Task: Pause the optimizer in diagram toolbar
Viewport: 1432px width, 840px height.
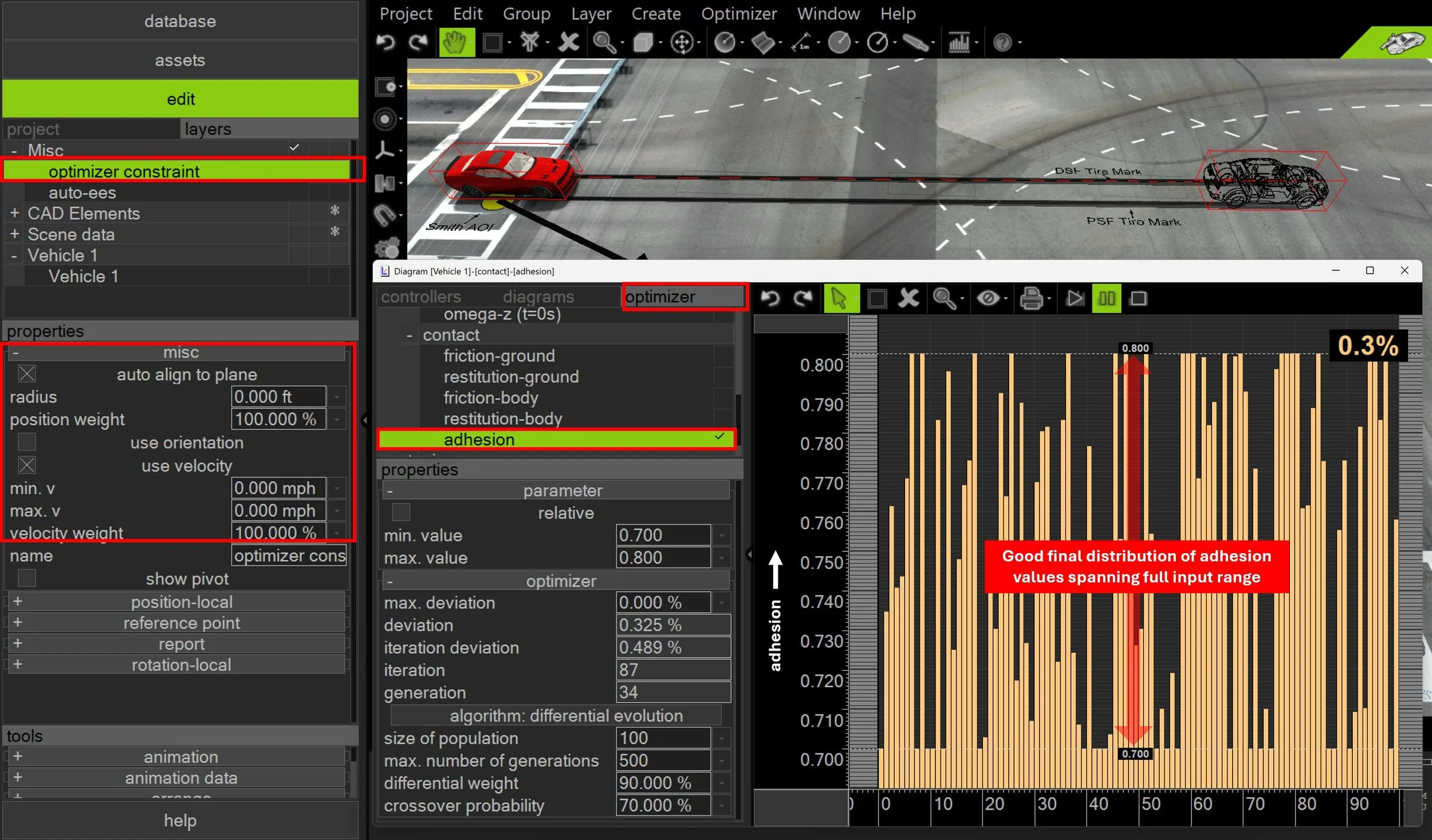Action: [x=1106, y=298]
